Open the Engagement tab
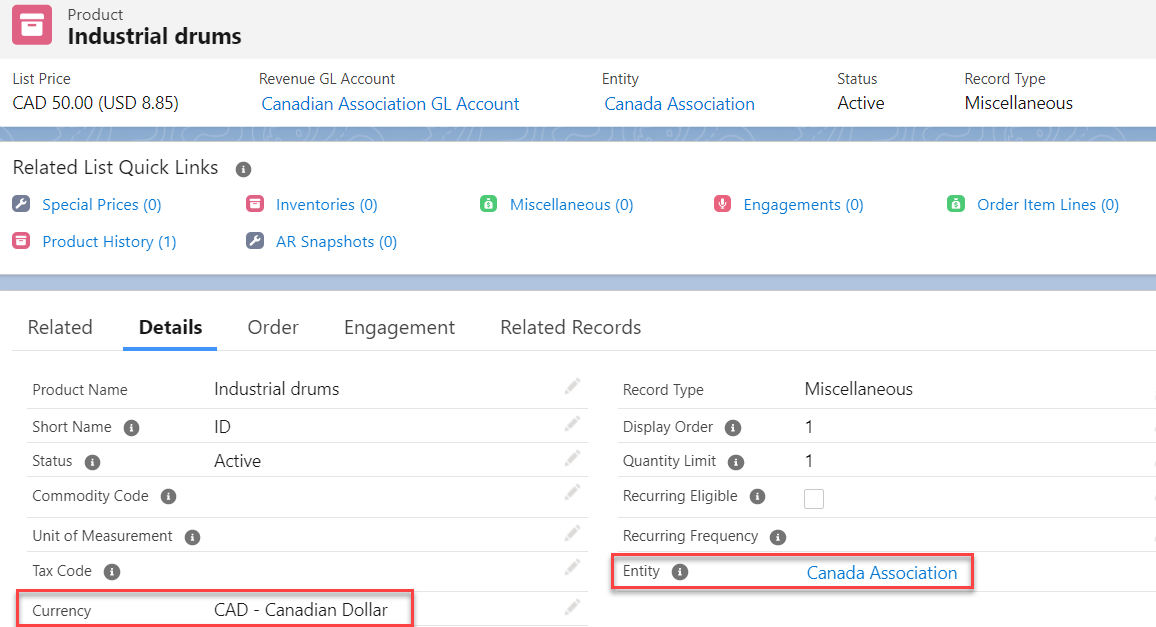This screenshot has width=1156, height=627. click(x=399, y=328)
